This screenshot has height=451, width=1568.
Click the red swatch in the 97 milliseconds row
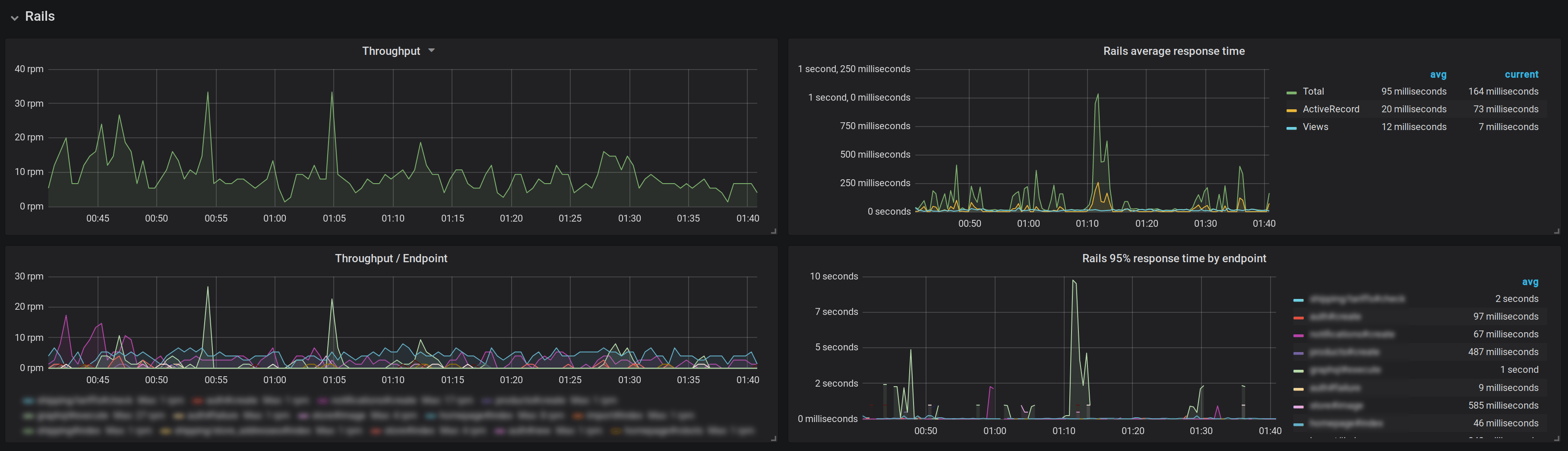pyautogui.click(x=1298, y=318)
